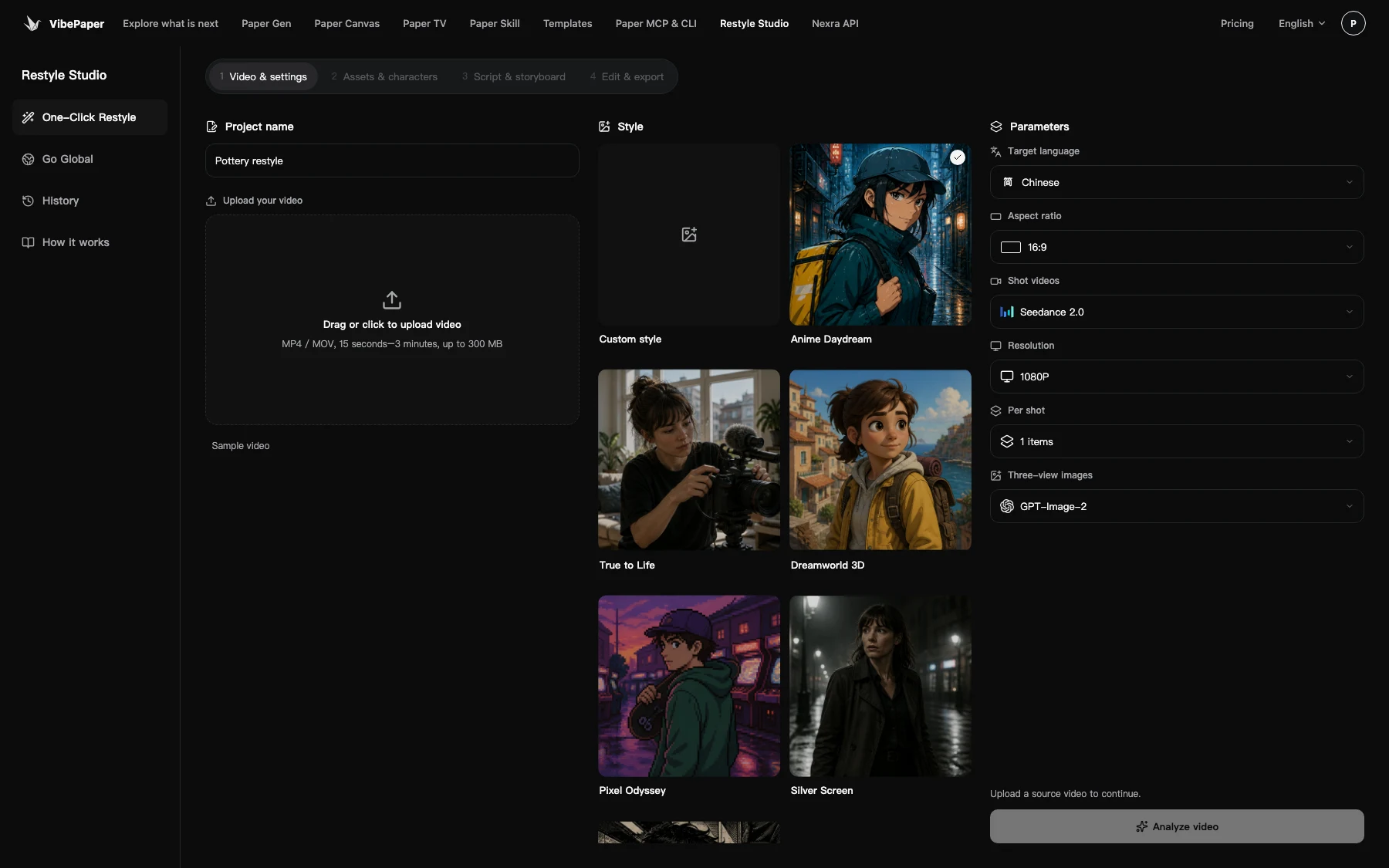The height and width of the screenshot is (868, 1389).
Task: Click the GPT-Image-2 OpenAI logo icon
Action: (x=1007, y=506)
